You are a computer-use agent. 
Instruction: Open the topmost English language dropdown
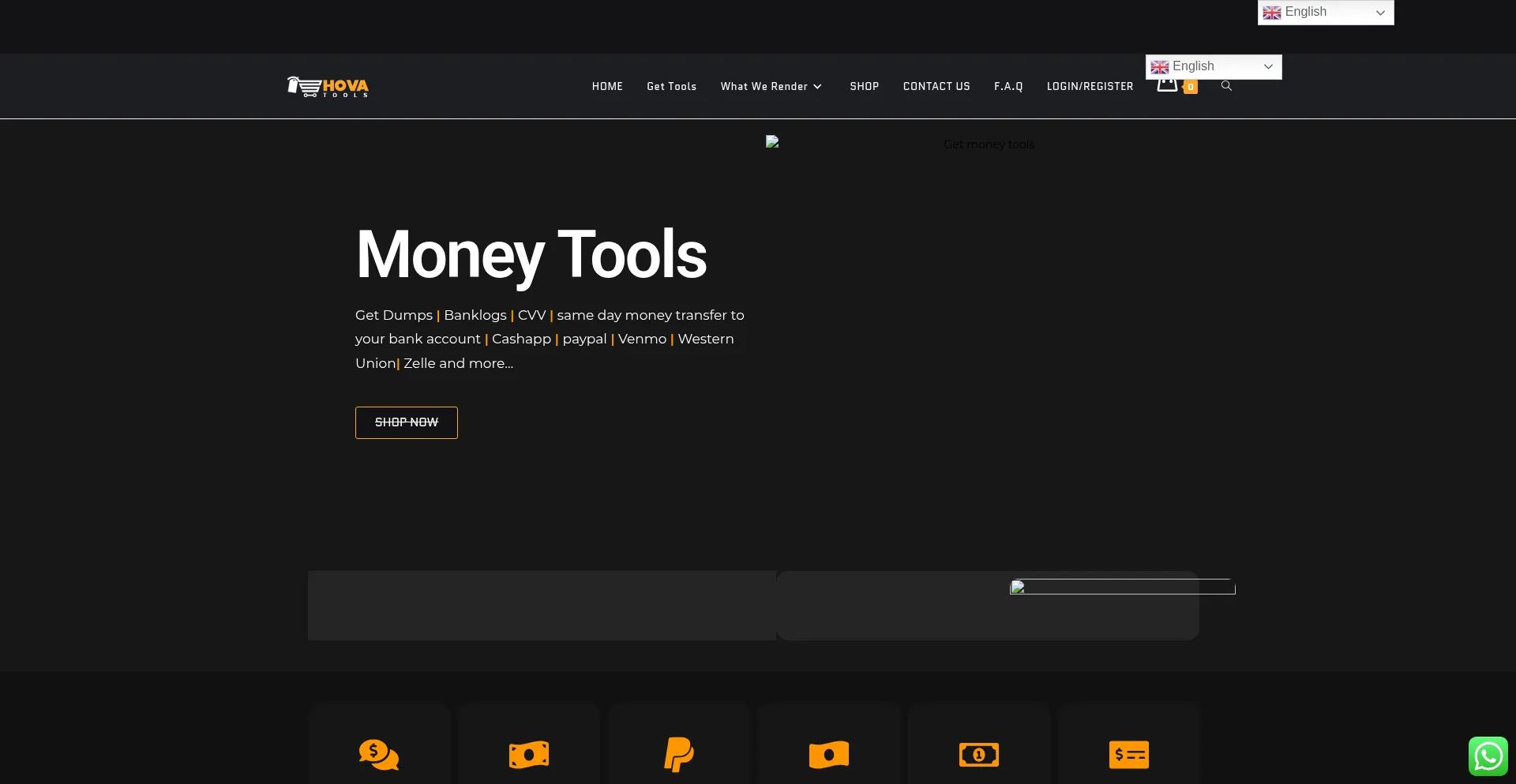point(1325,13)
